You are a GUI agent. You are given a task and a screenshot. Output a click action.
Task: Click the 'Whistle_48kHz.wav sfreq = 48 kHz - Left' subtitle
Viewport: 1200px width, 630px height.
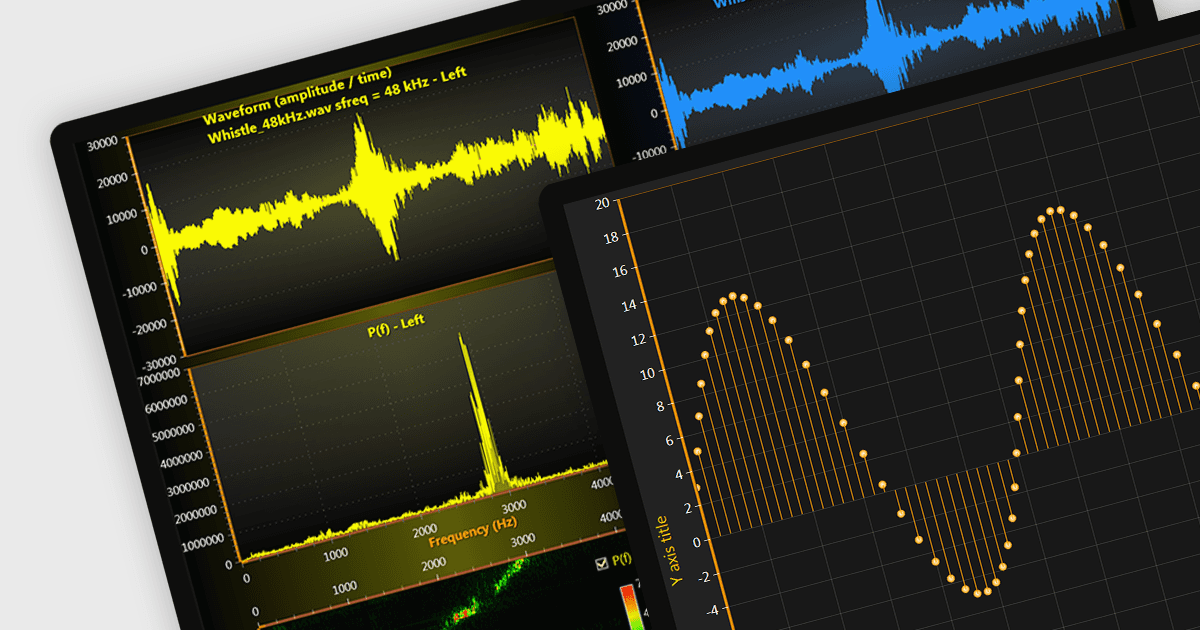tap(338, 103)
